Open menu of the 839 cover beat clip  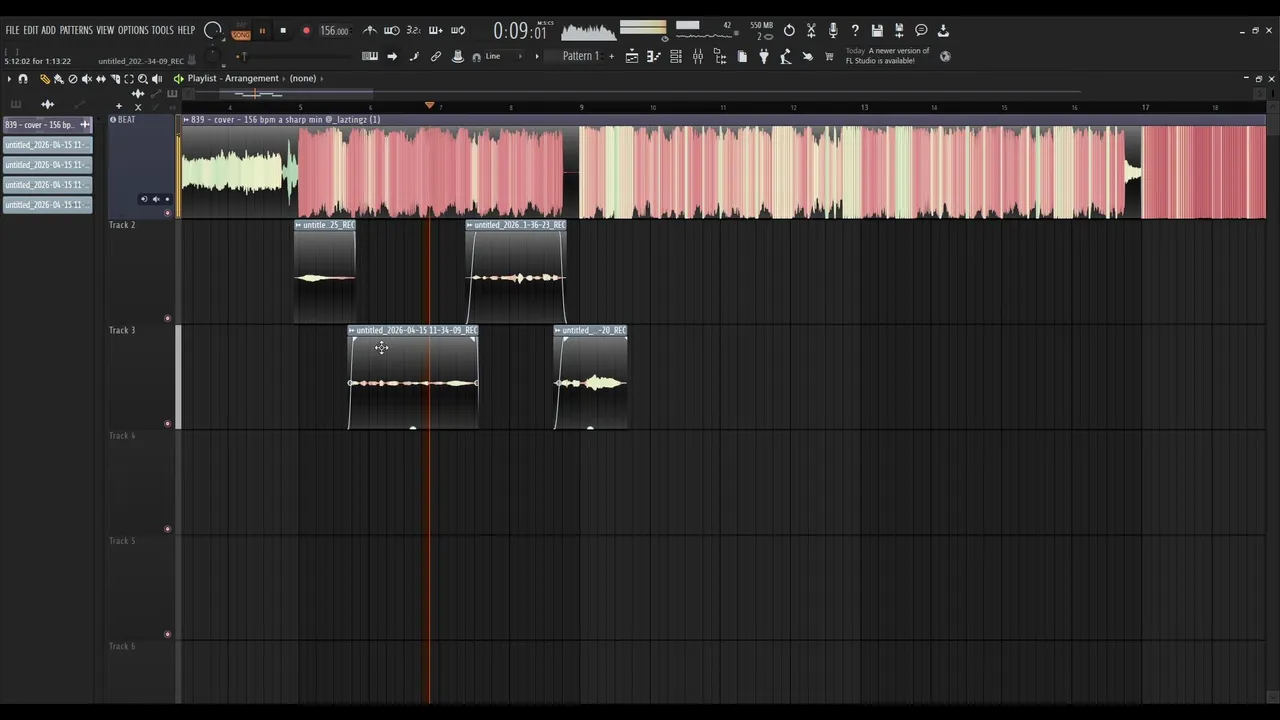coord(186,120)
